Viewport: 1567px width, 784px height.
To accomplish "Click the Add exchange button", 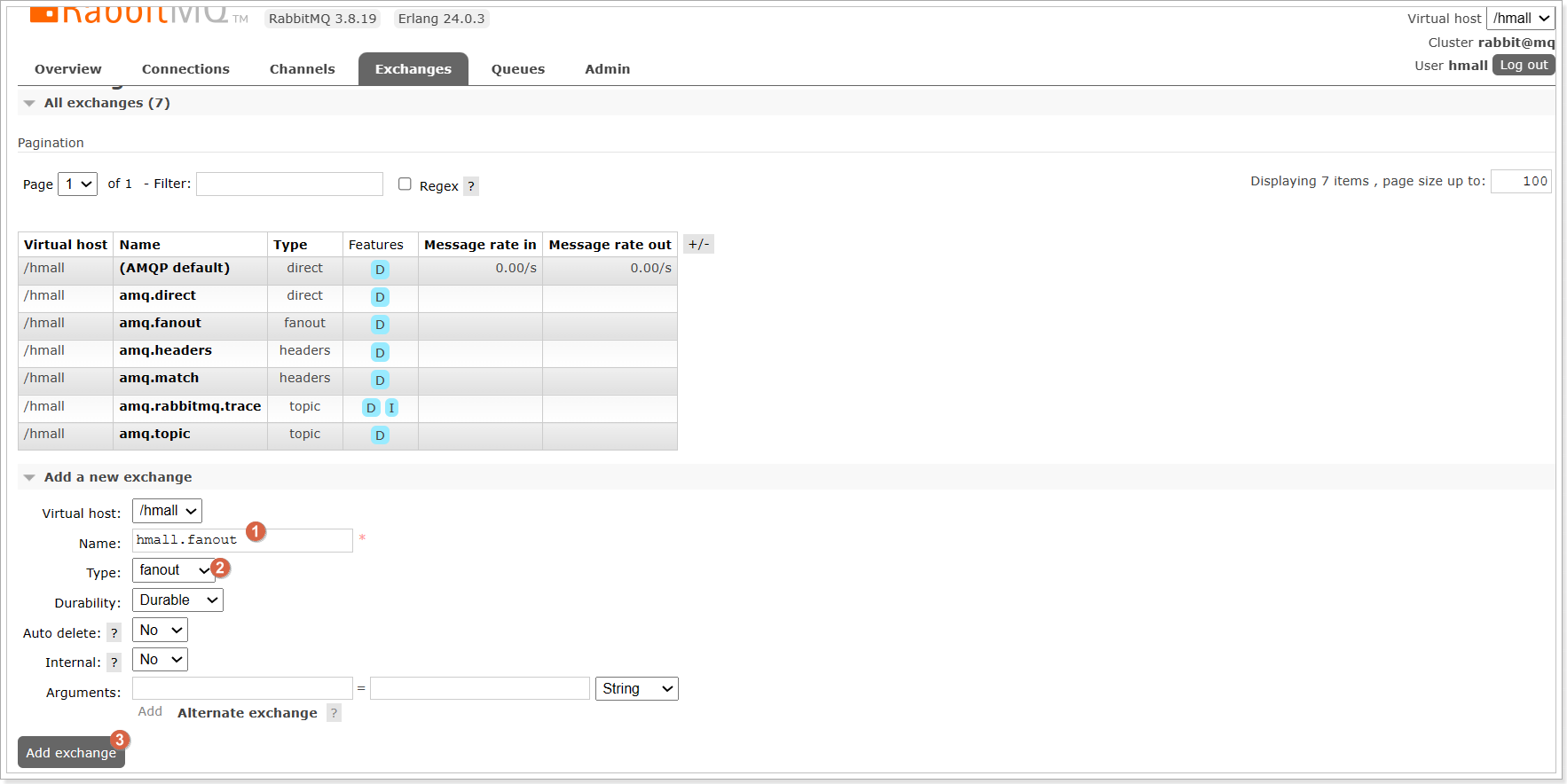I will pos(71,753).
